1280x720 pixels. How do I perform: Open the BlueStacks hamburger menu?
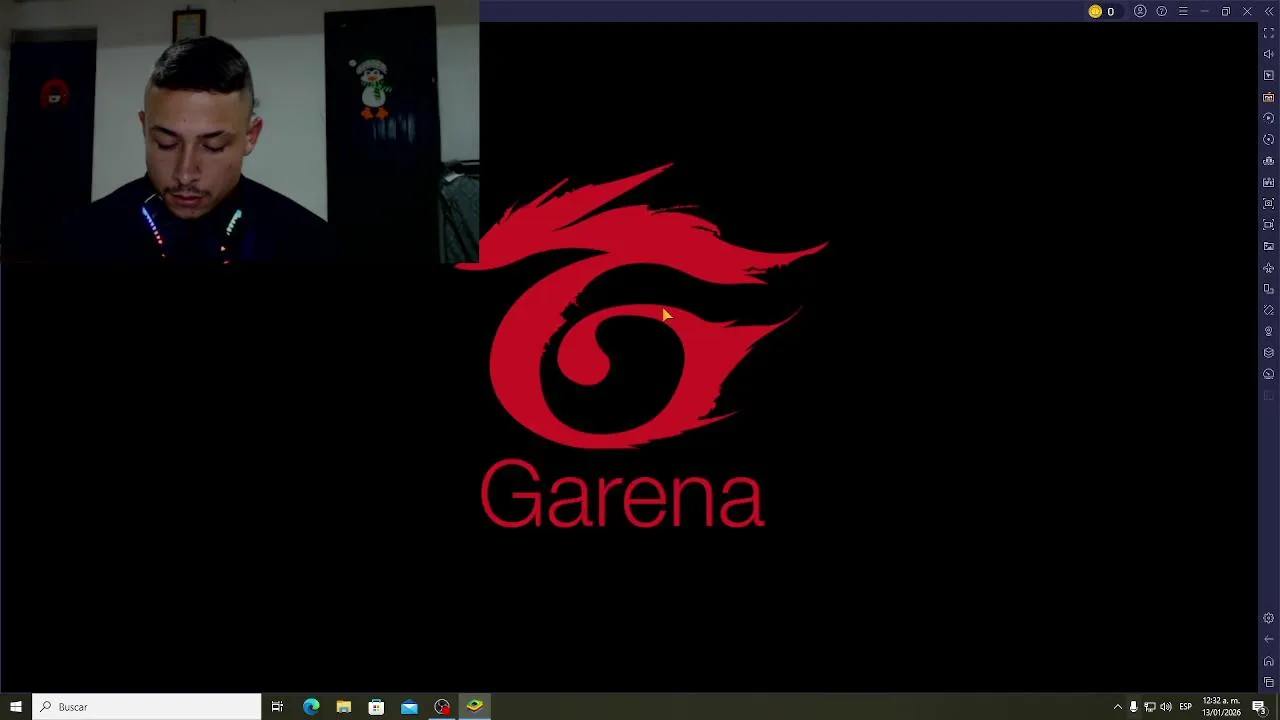point(1183,12)
